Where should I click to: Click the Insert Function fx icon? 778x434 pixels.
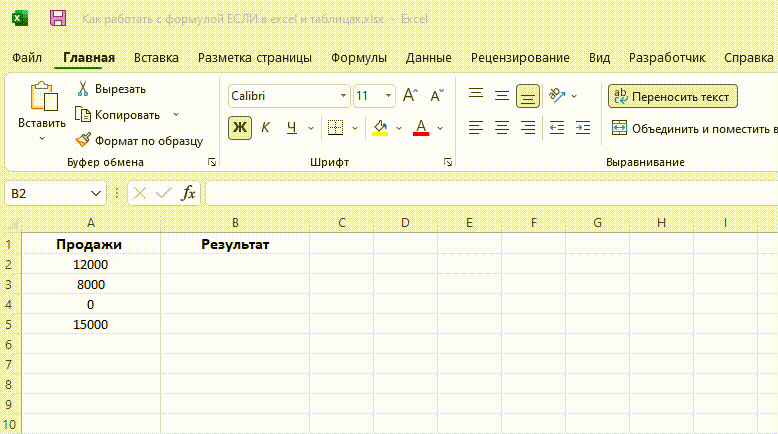point(188,193)
